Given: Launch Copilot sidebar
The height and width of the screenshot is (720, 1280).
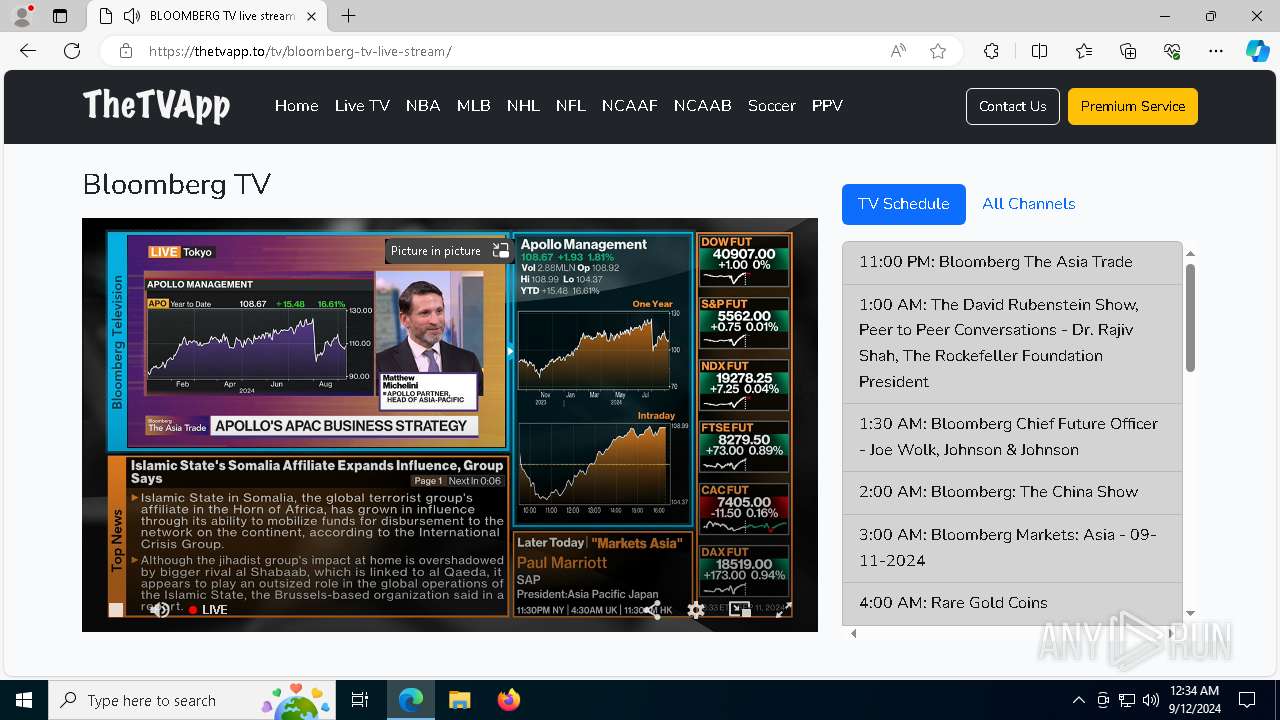Looking at the screenshot, I should (x=1257, y=51).
